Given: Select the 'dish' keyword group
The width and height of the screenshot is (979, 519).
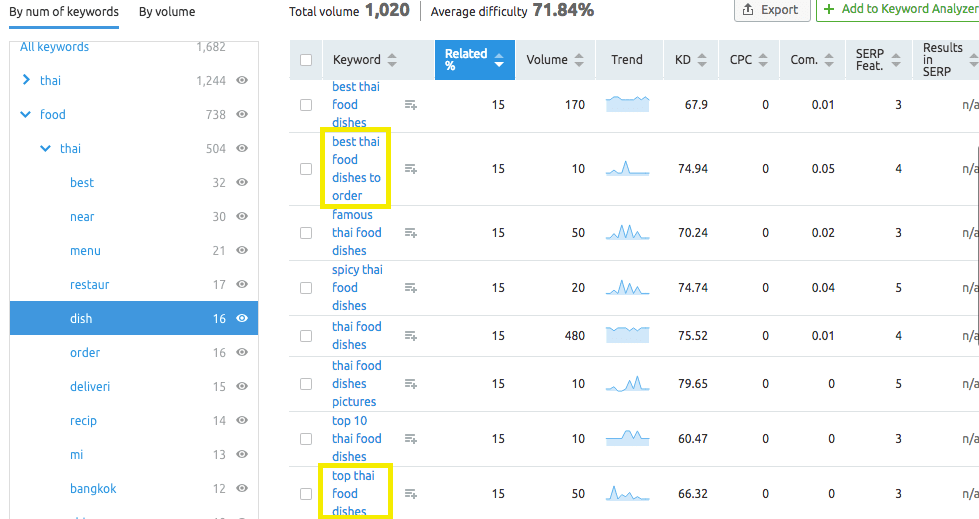Looking at the screenshot, I should 134,319.
